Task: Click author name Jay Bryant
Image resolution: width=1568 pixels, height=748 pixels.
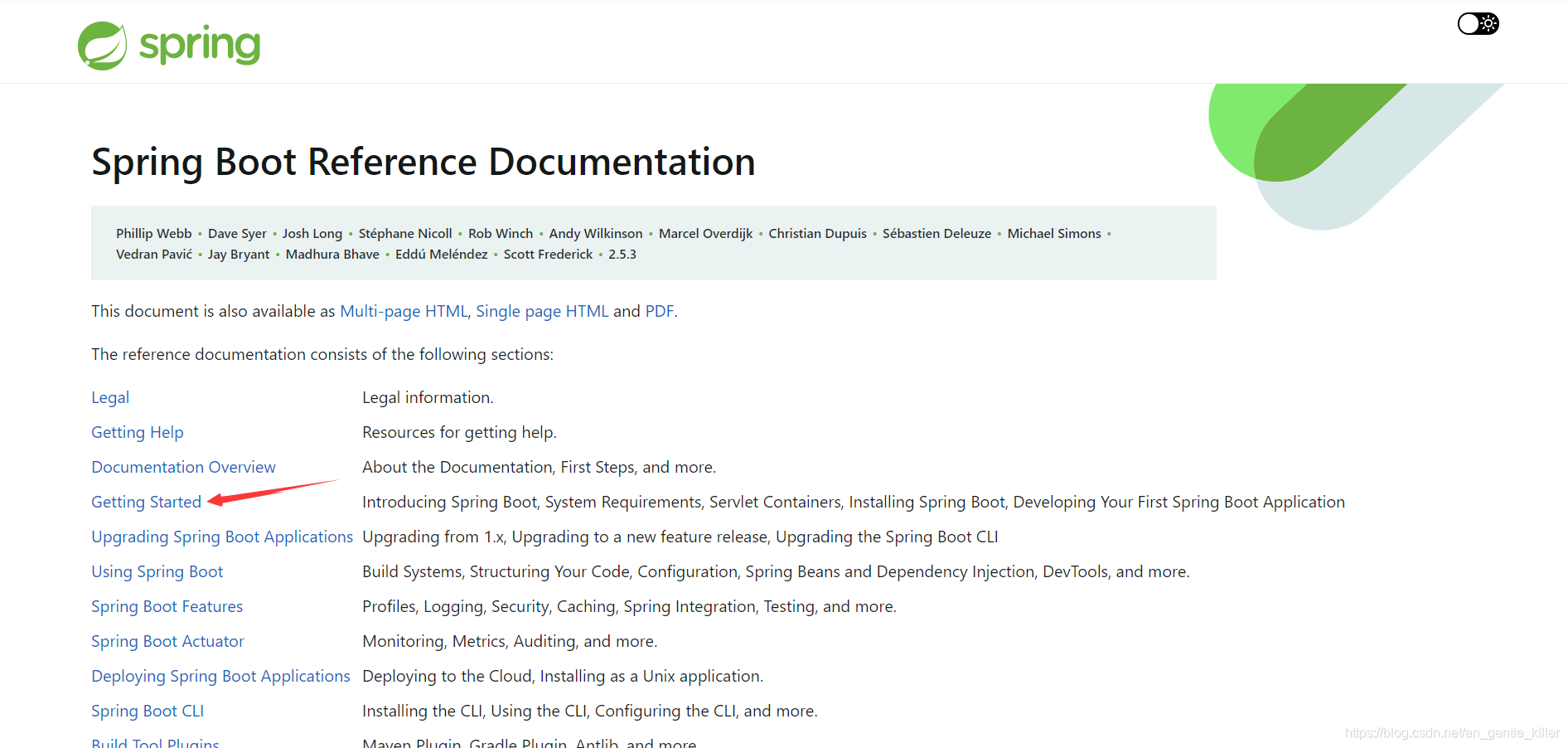Action: pyautogui.click(x=239, y=255)
